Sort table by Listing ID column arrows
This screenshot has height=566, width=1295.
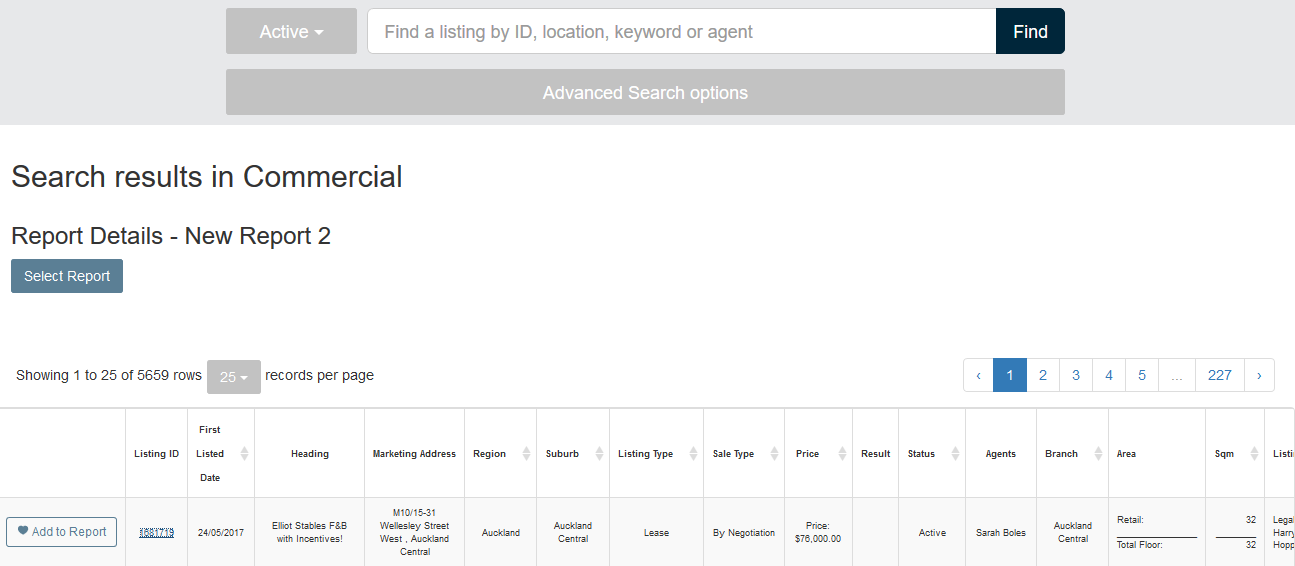click(157, 454)
